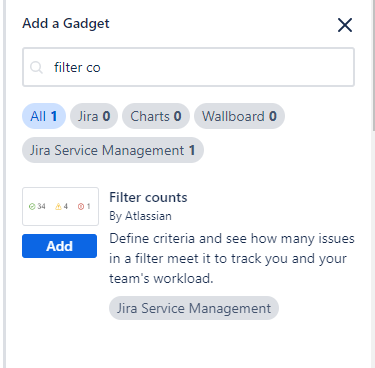Click the Filter counts preview thumbnail
The width and height of the screenshot is (375, 368).
(x=60, y=206)
